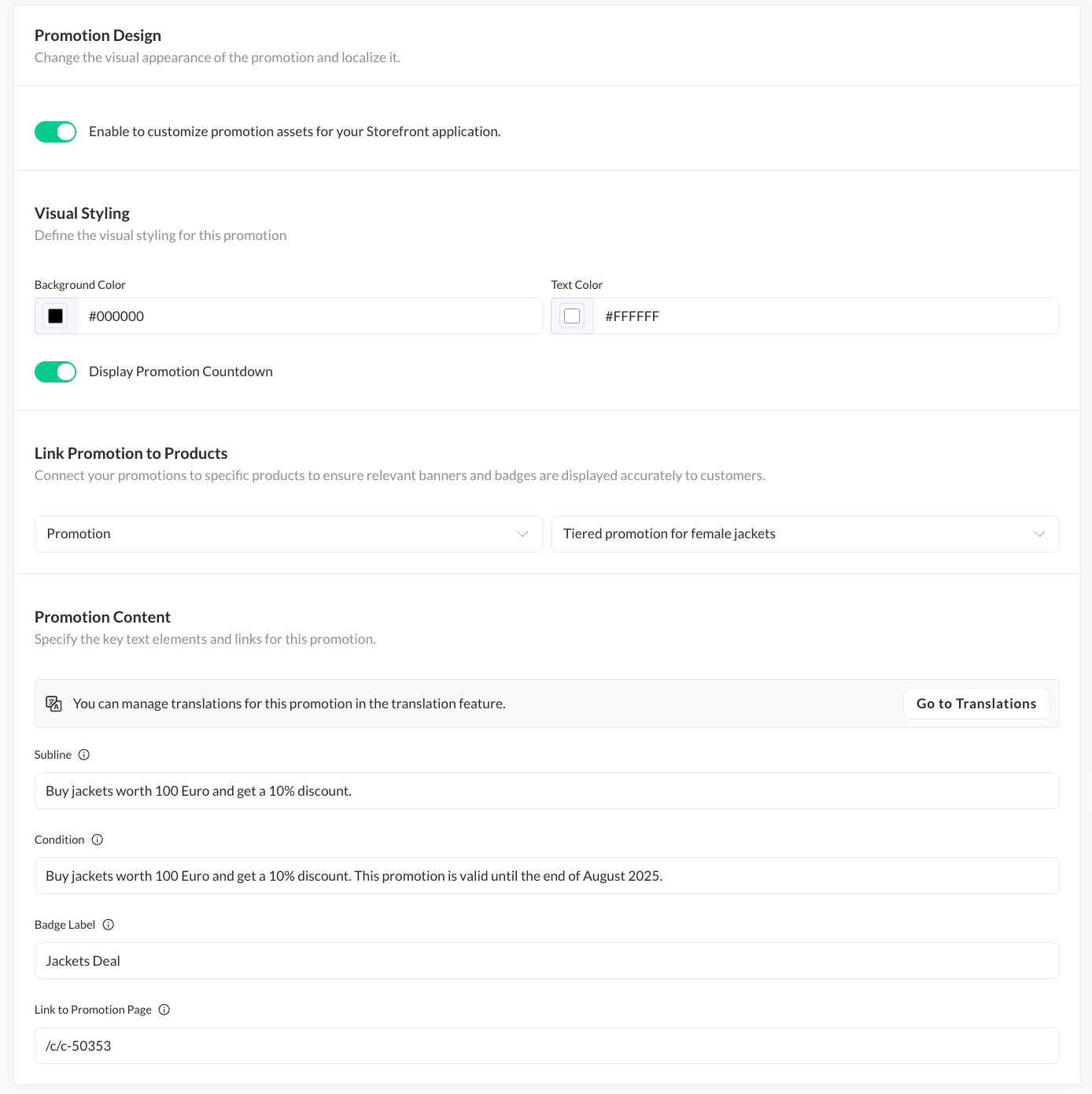Expand the Tiered promotion for female jackets dropdown

pos(804,534)
